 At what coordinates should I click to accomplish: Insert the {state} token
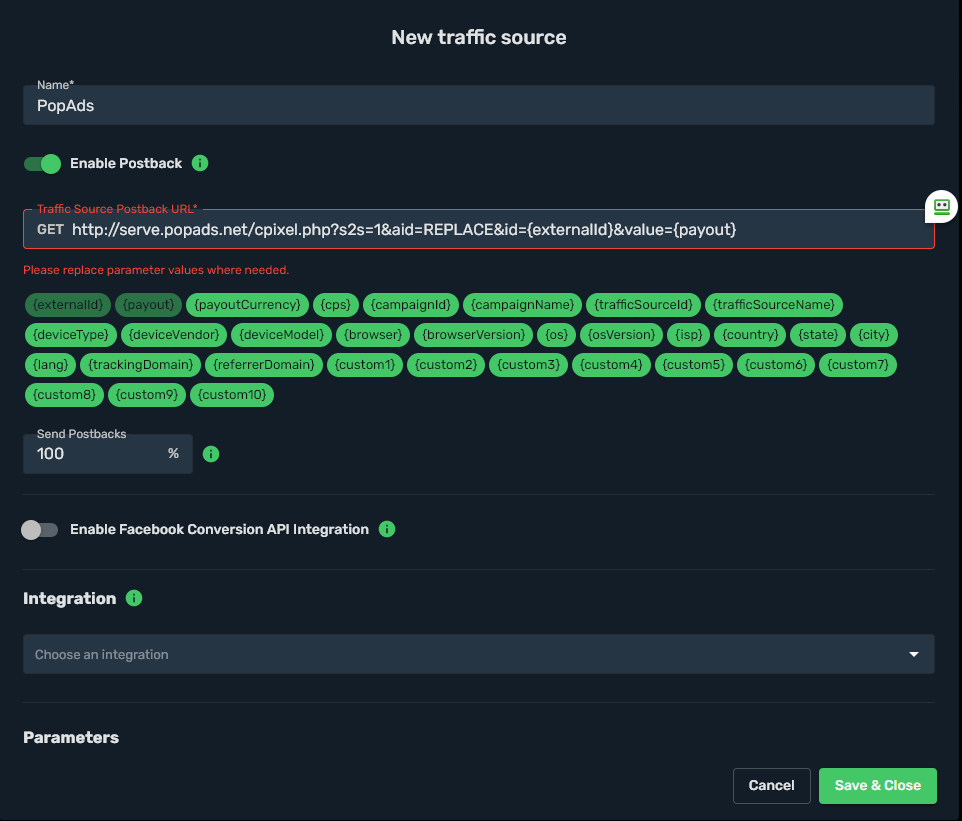tap(818, 335)
